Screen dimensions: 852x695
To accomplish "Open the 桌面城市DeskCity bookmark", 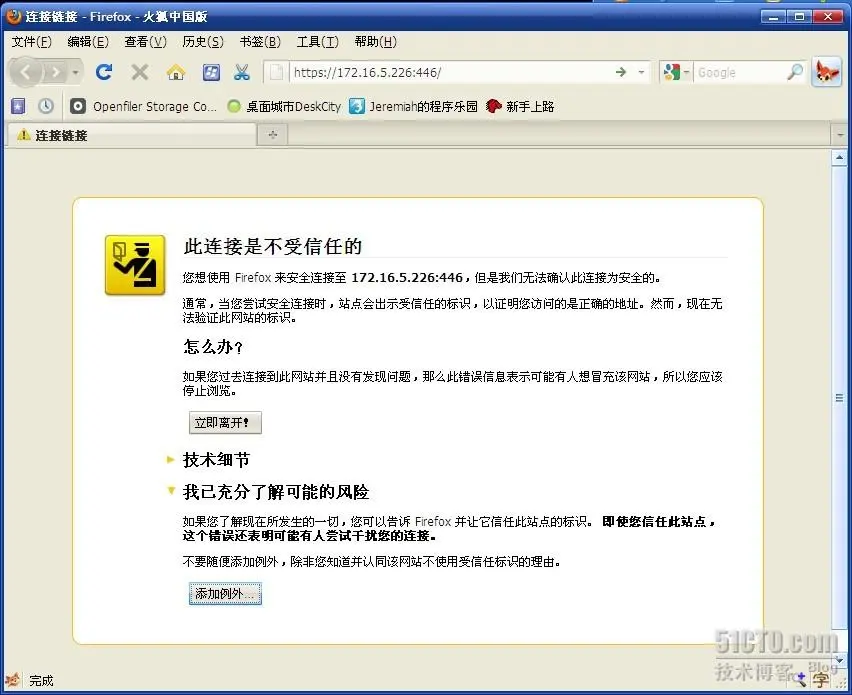I will [284, 107].
